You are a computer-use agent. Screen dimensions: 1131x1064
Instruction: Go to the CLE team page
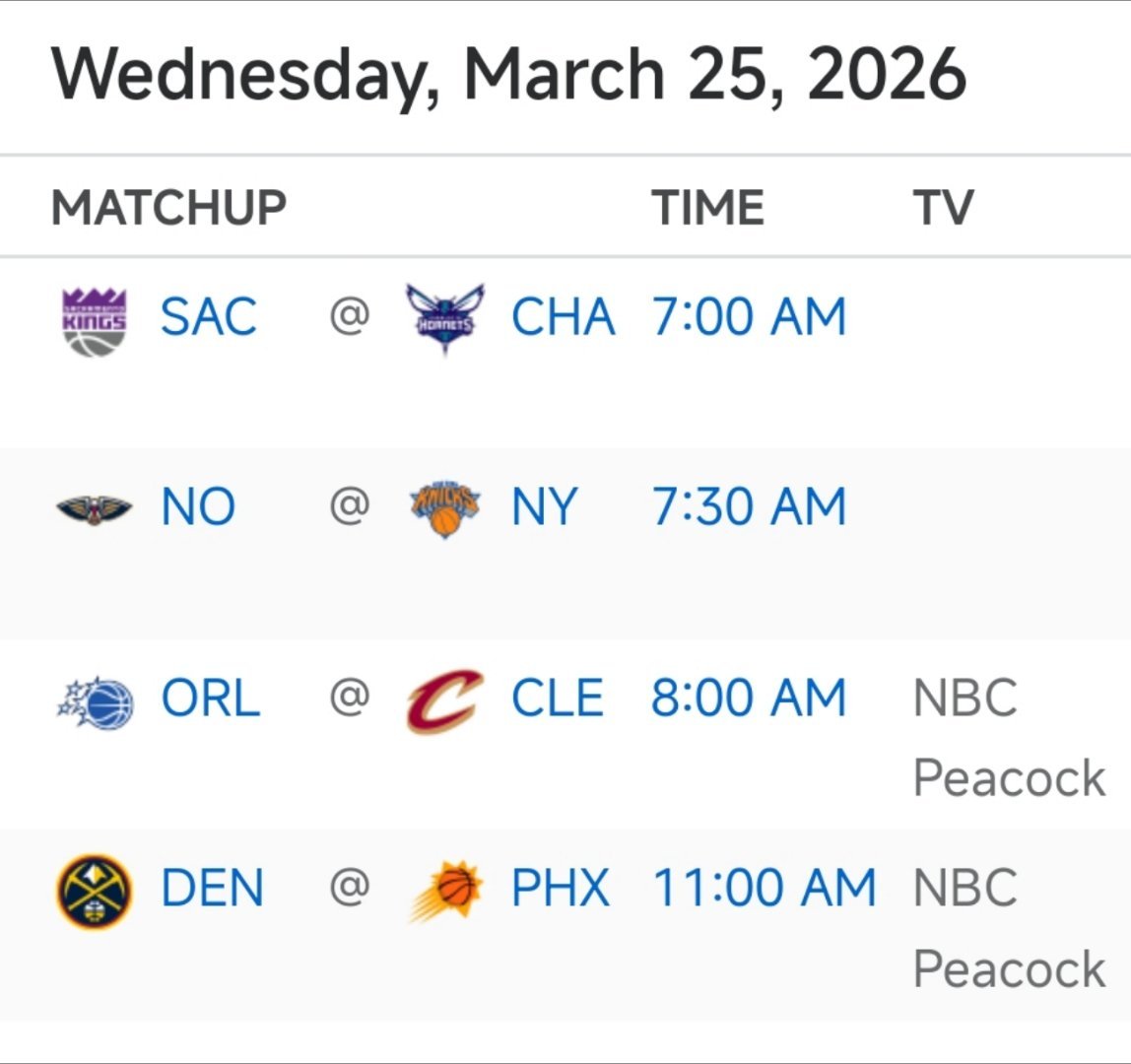(557, 698)
